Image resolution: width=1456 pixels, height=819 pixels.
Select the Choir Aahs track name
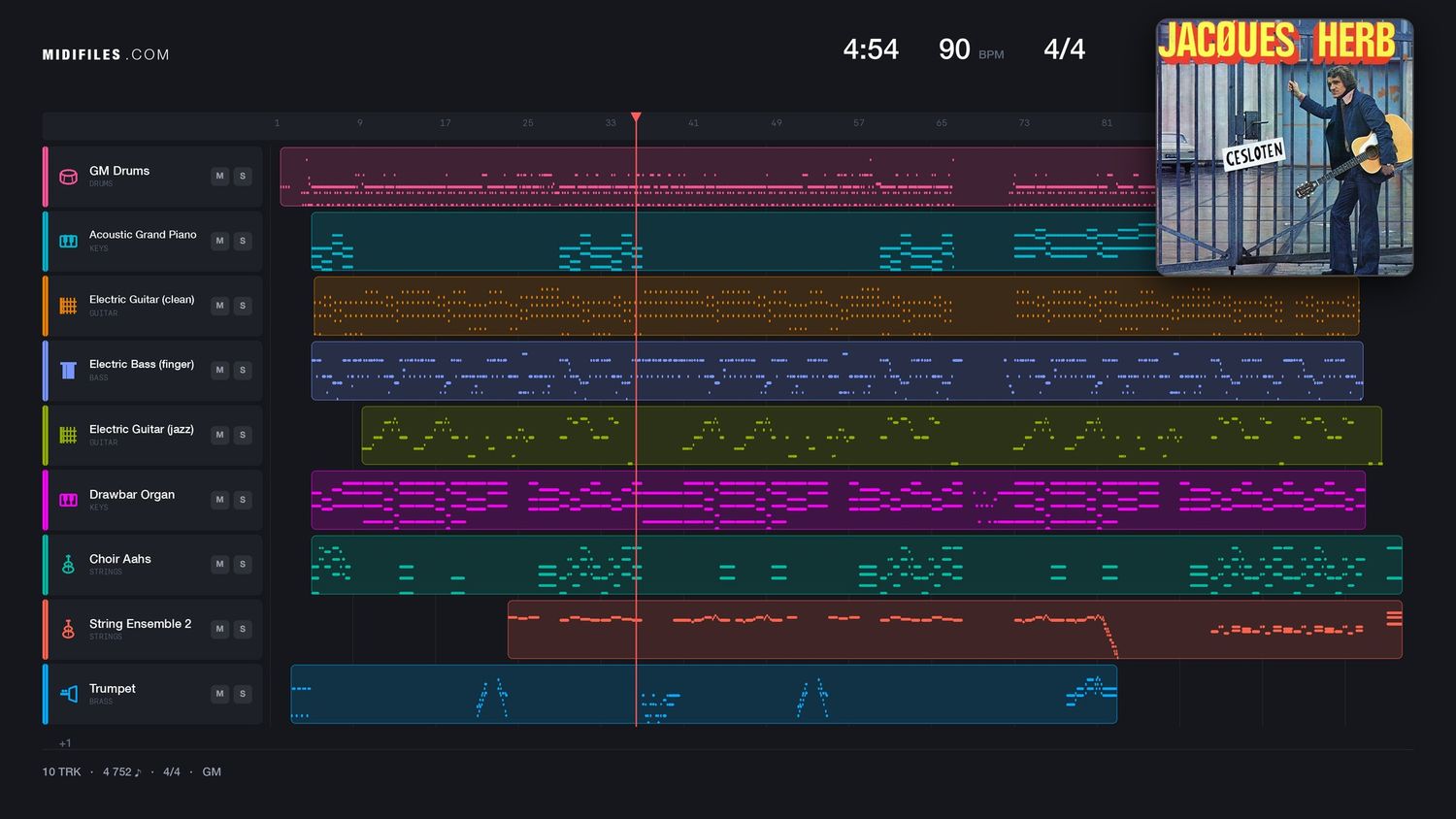[x=120, y=559]
